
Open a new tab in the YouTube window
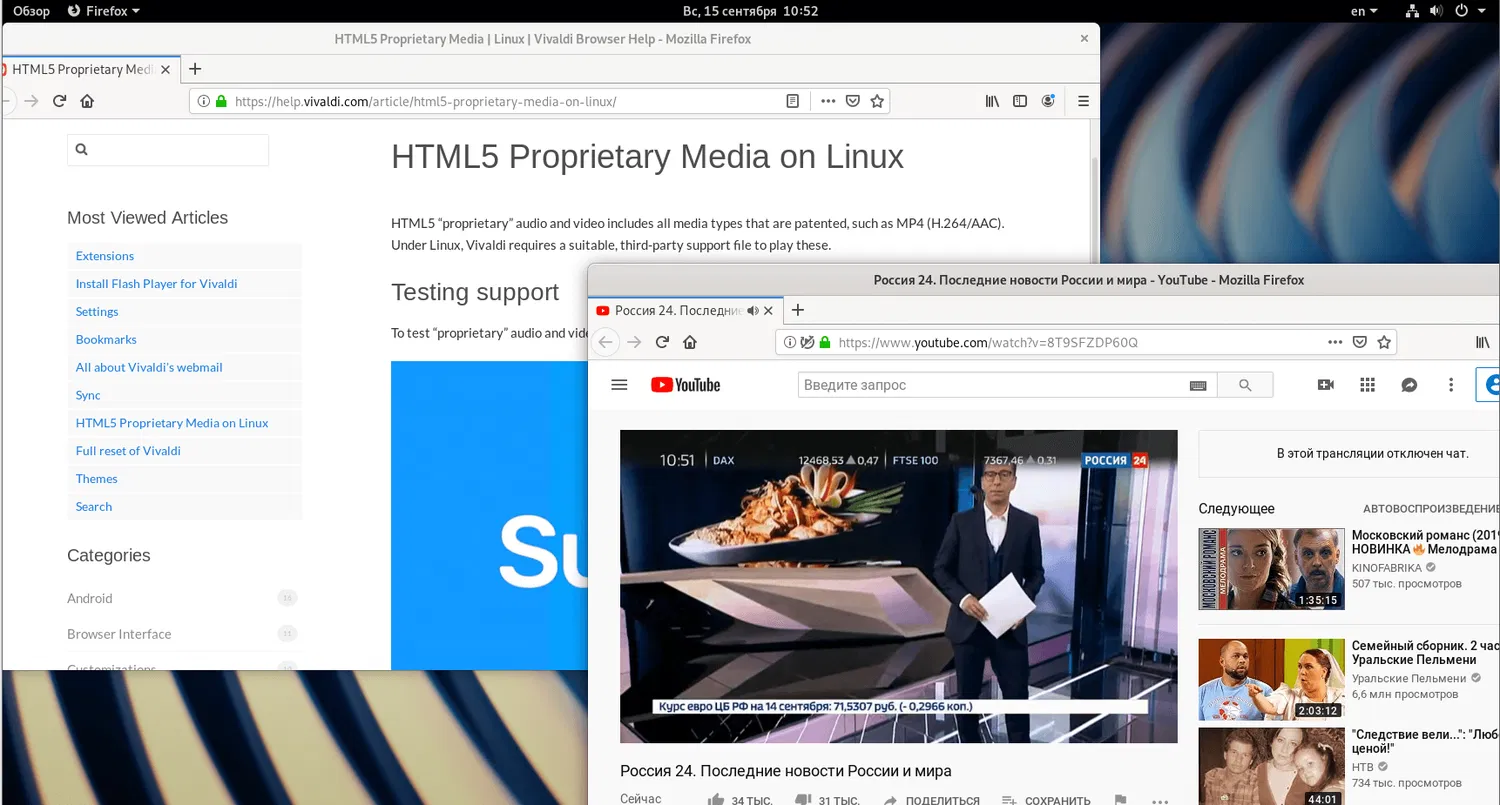click(x=798, y=310)
